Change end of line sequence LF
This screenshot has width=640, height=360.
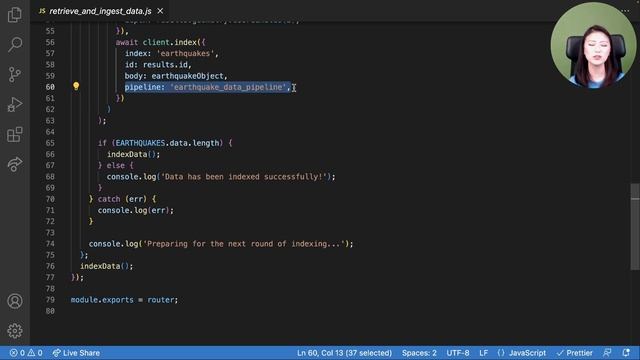[x=483, y=353]
